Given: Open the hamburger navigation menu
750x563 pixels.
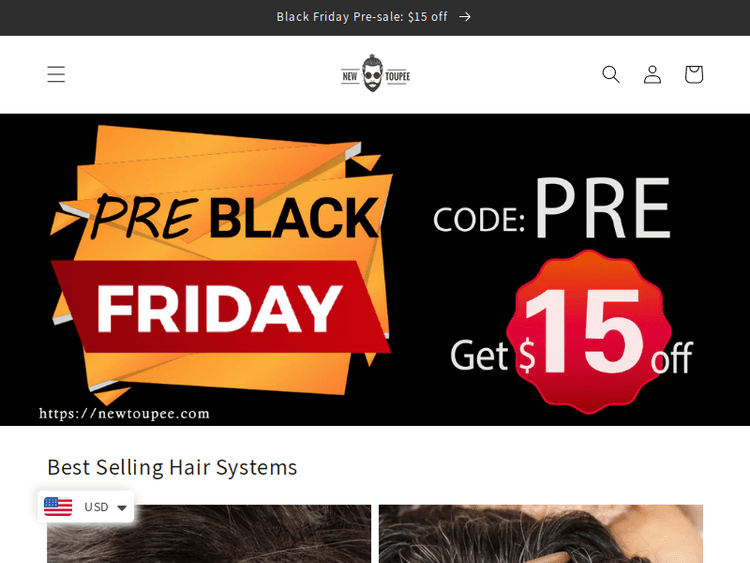Looking at the screenshot, I should coord(56,74).
